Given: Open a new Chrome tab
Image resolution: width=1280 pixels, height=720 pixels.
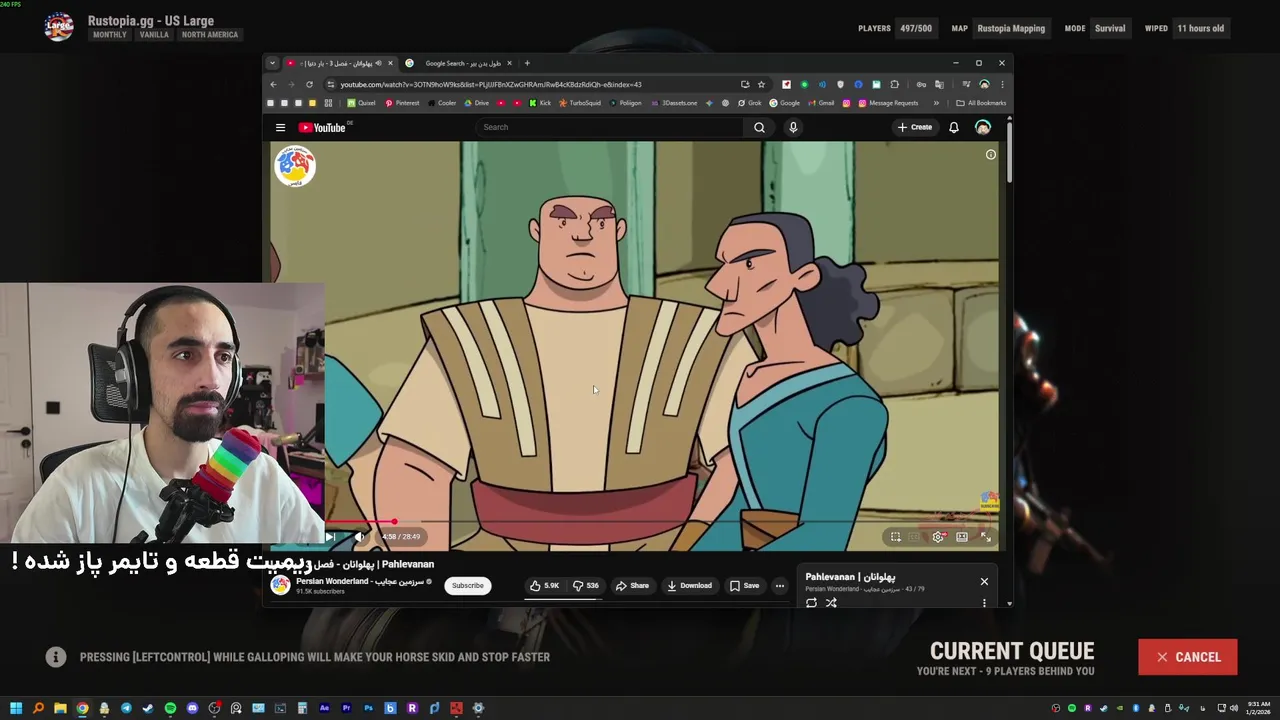Looking at the screenshot, I should pos(528,63).
